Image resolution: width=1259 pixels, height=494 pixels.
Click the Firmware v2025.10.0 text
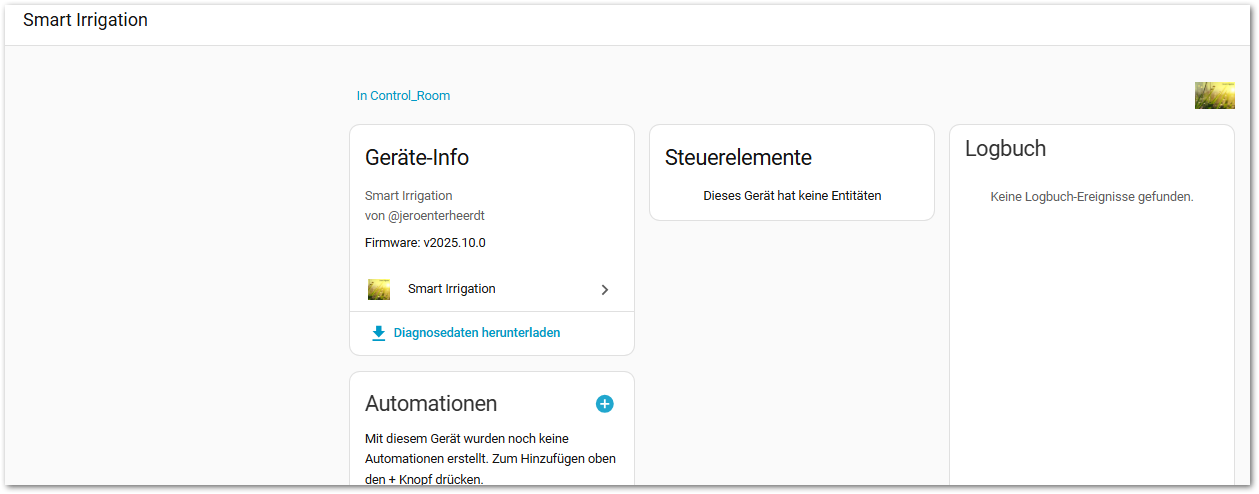click(425, 243)
